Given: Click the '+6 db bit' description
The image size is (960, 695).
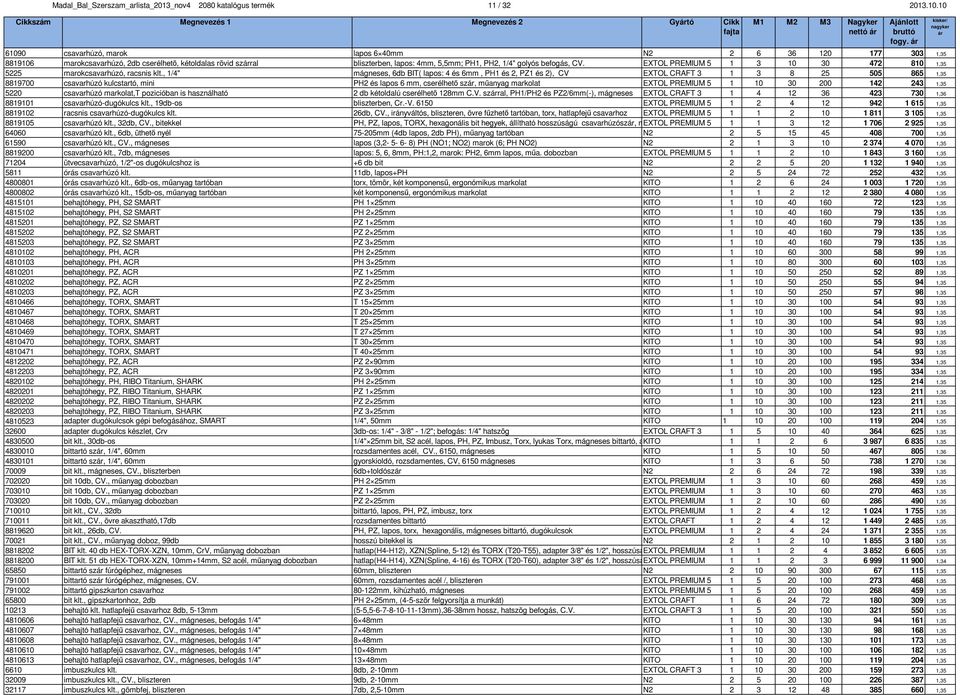Looking at the screenshot, I should 369,163.
